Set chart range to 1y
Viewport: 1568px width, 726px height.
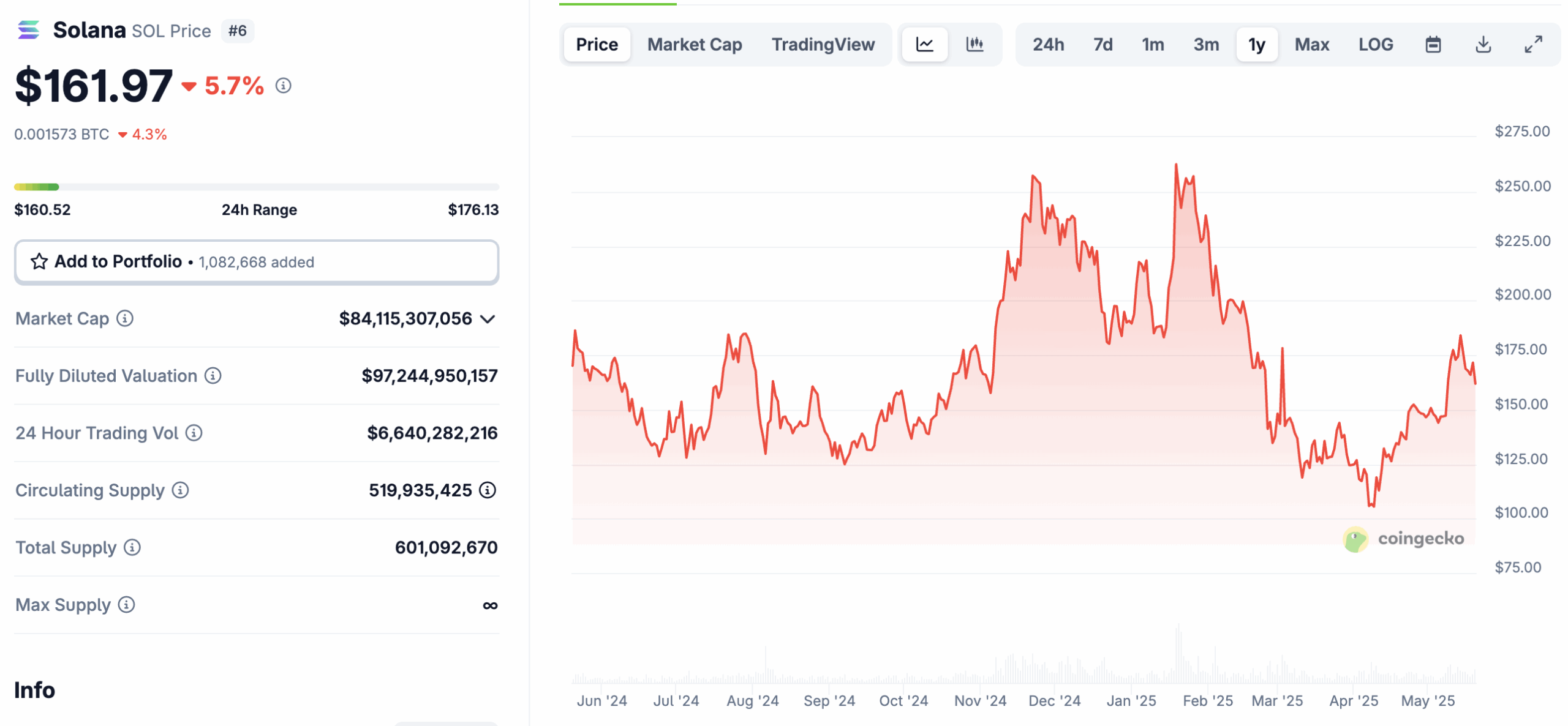click(x=1257, y=44)
